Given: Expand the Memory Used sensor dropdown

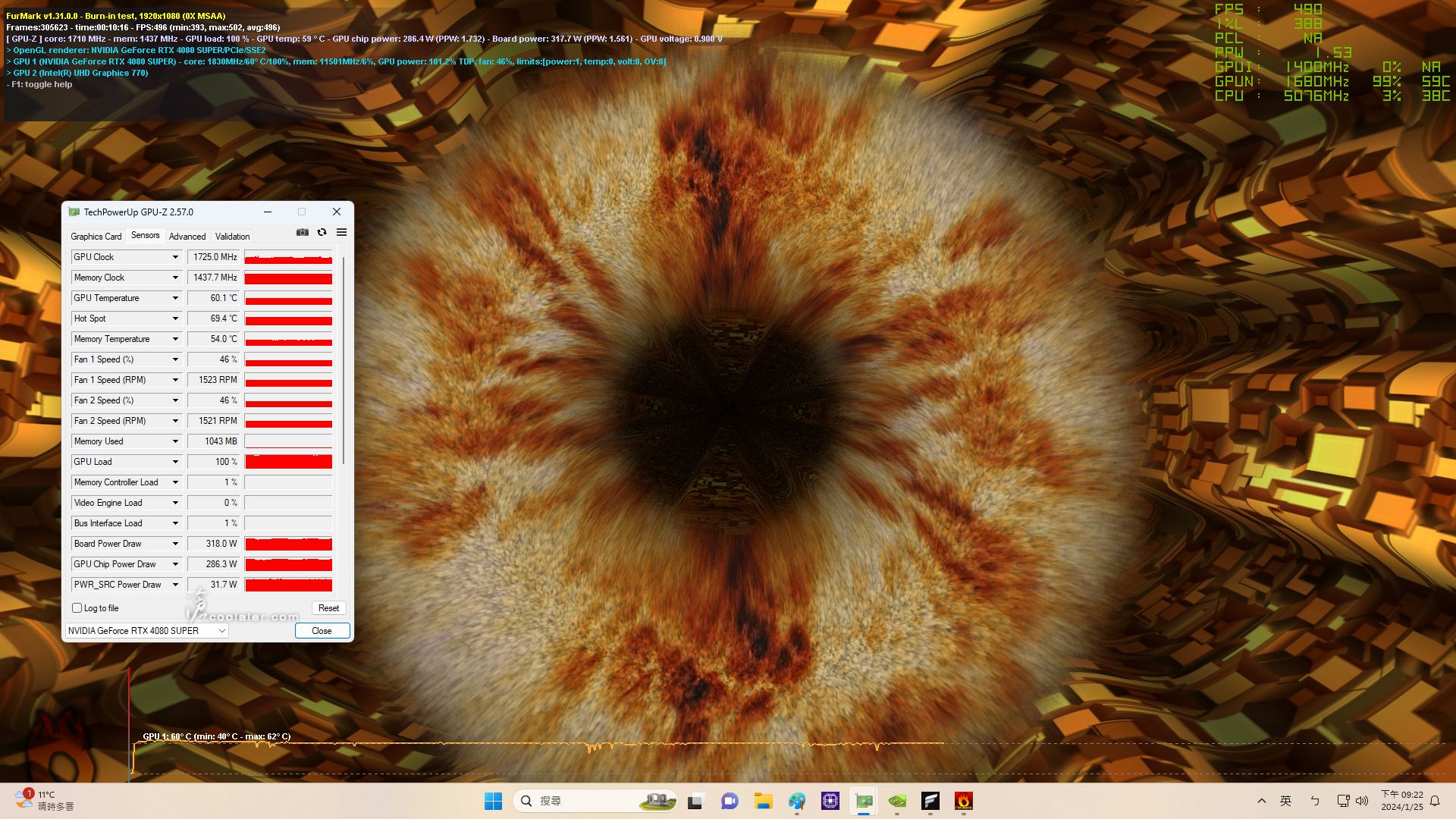Looking at the screenshot, I should pyautogui.click(x=175, y=441).
